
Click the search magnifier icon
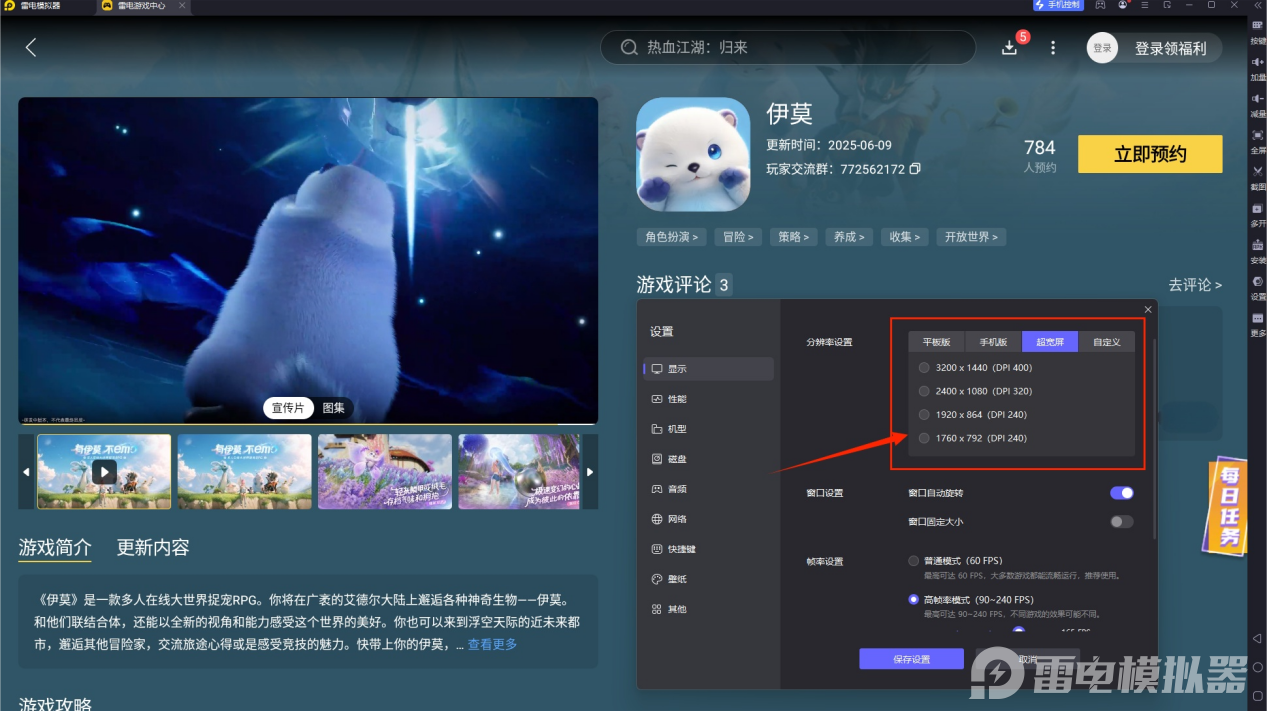[629, 47]
